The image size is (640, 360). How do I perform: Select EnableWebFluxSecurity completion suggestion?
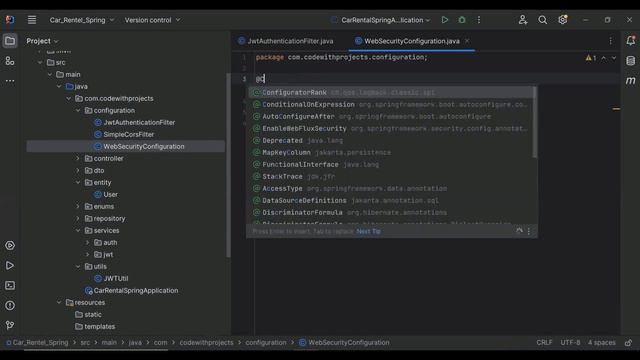pos(391,128)
